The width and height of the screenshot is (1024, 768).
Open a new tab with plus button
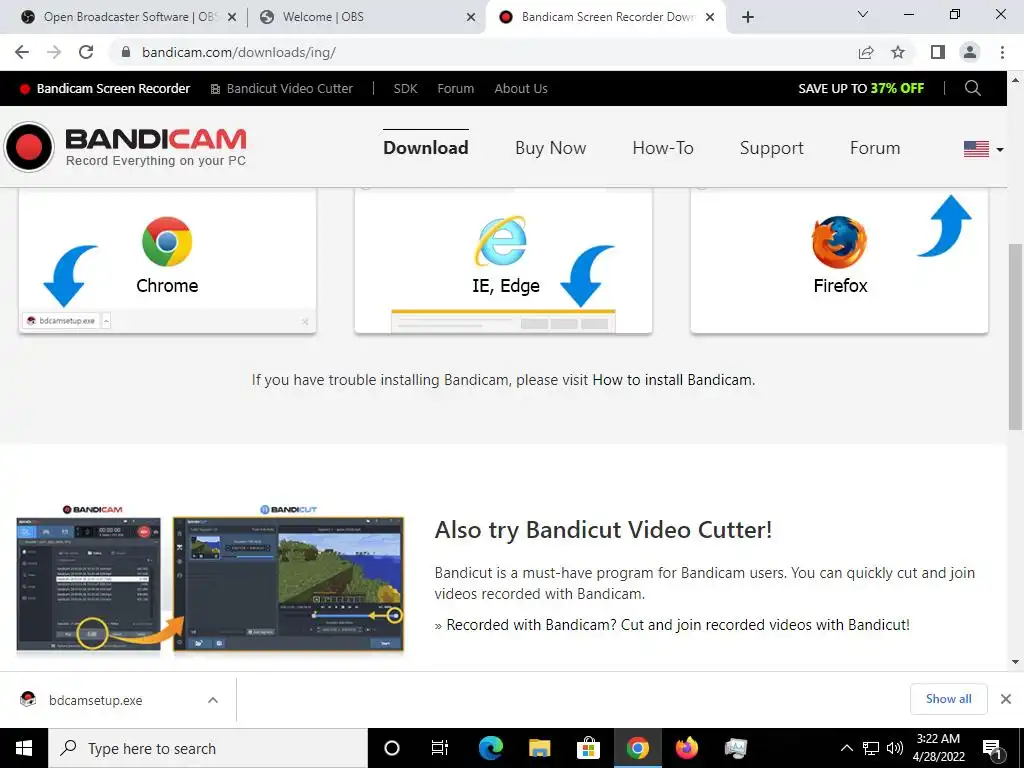coord(748,17)
